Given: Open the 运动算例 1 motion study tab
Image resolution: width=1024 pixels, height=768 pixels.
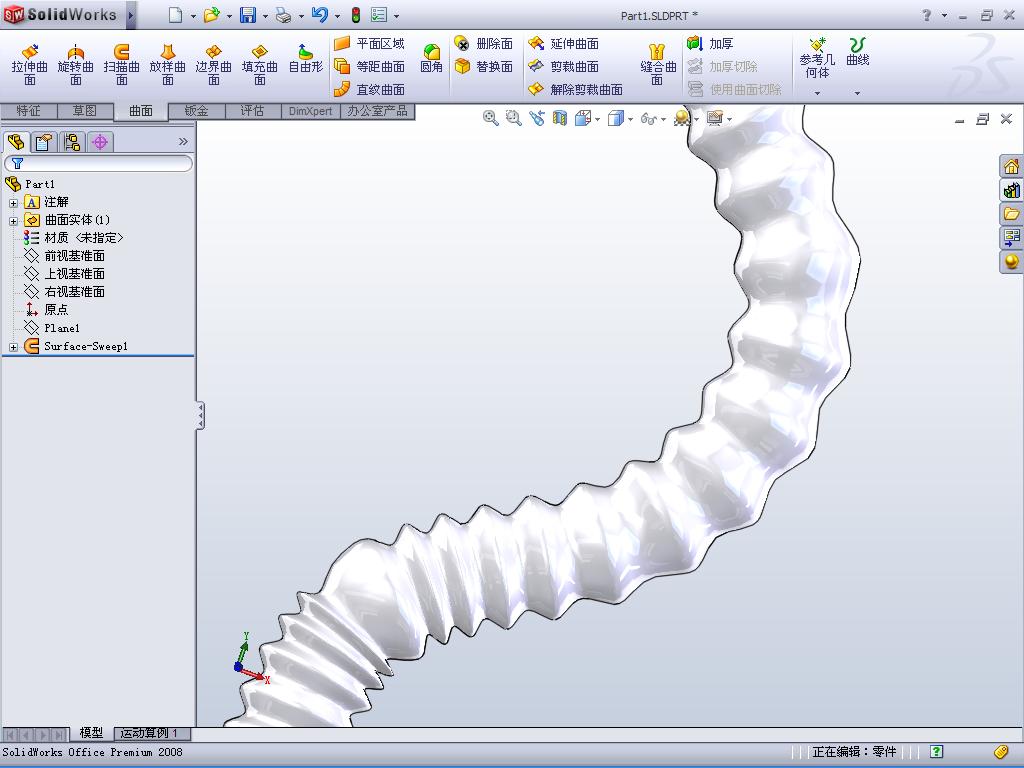Looking at the screenshot, I should click(x=152, y=733).
